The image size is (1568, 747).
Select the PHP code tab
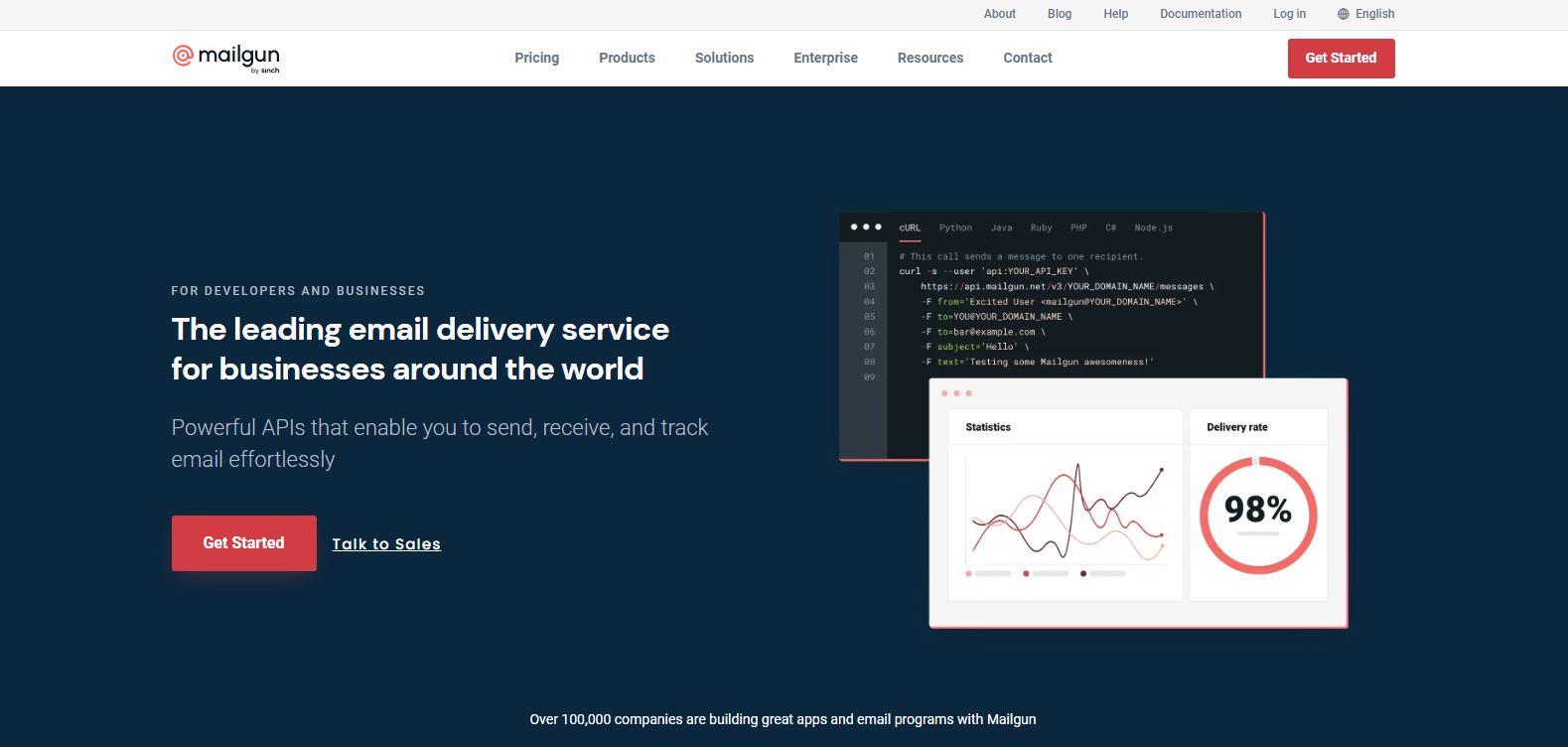[1078, 227]
